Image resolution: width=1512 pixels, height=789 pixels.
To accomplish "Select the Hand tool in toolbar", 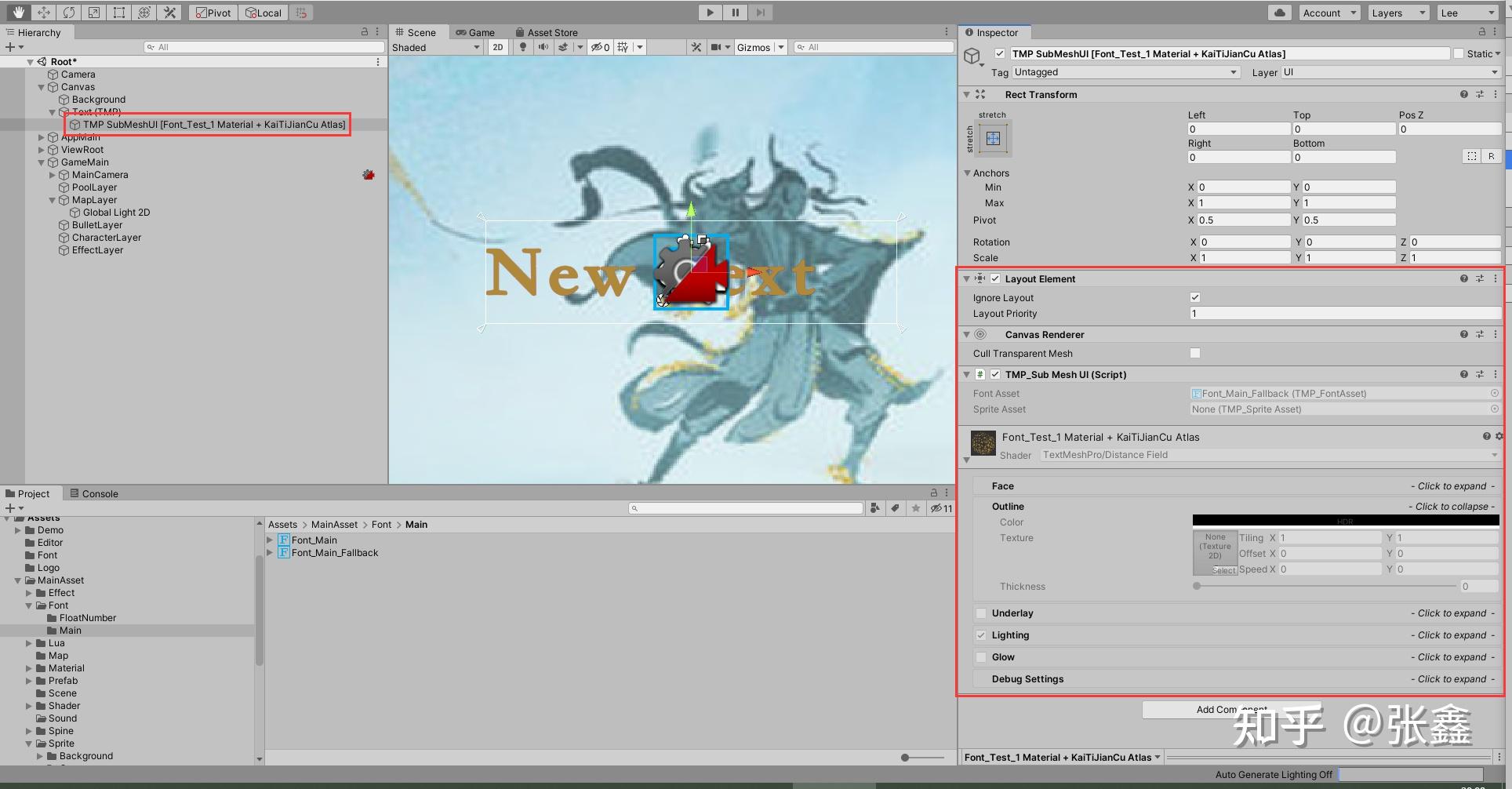I will 18,13.
